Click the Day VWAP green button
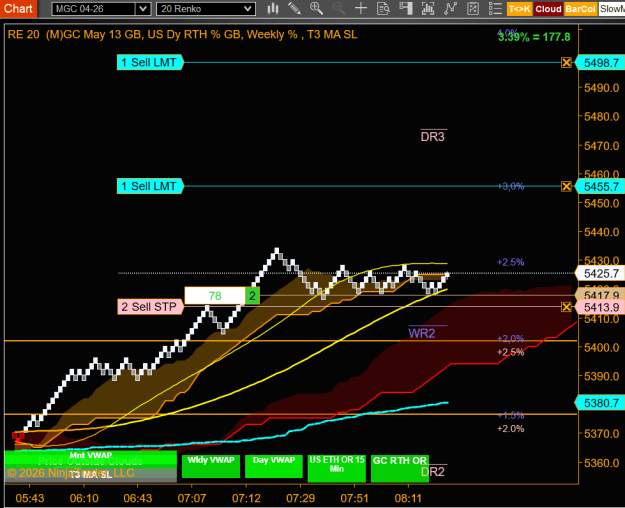 (x=274, y=466)
